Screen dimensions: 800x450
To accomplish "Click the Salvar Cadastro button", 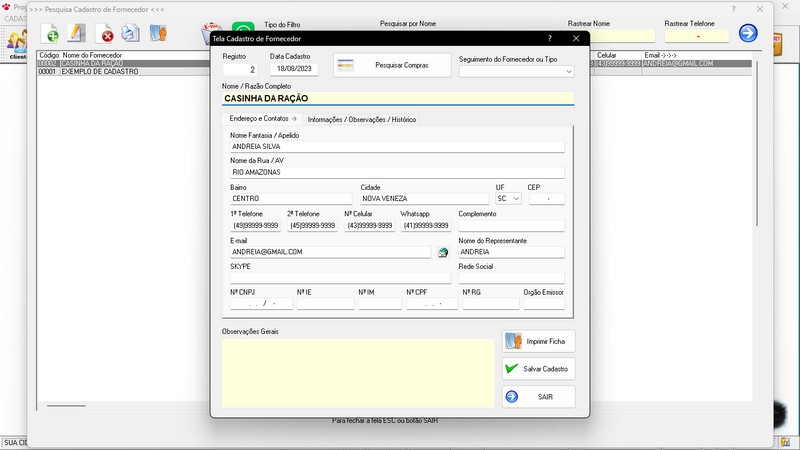I will tap(538, 369).
